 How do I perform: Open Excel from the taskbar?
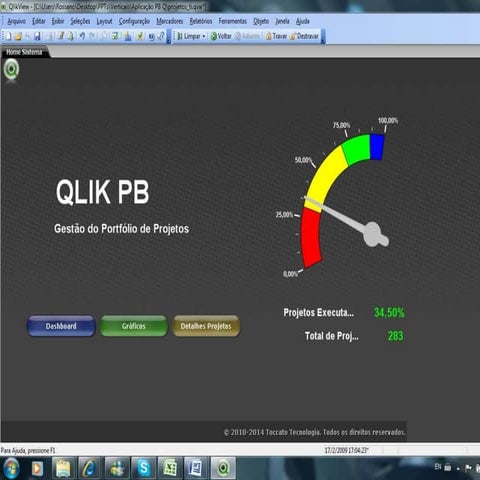click(170, 468)
